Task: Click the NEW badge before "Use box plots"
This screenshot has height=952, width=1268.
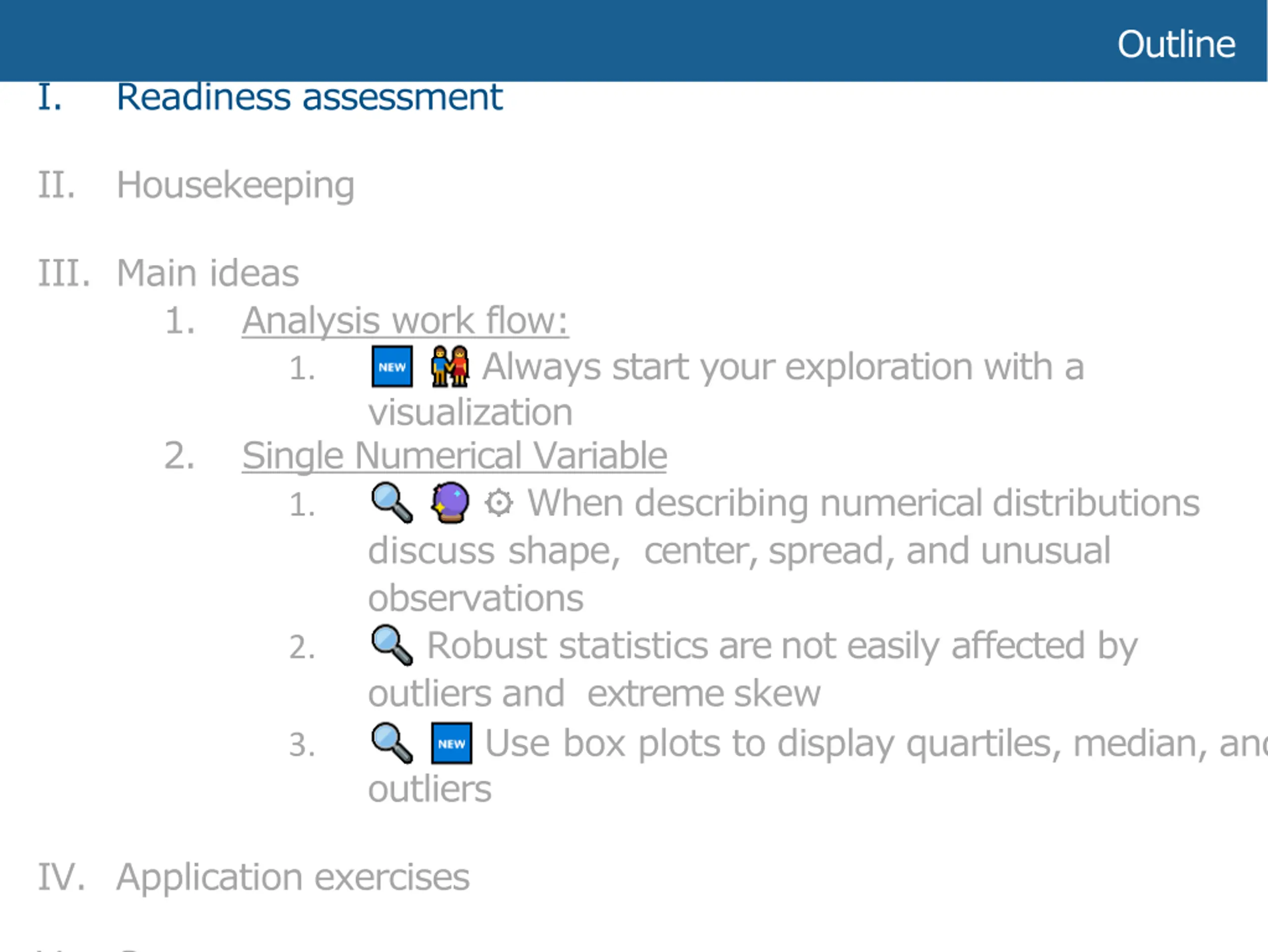Action: [x=452, y=743]
